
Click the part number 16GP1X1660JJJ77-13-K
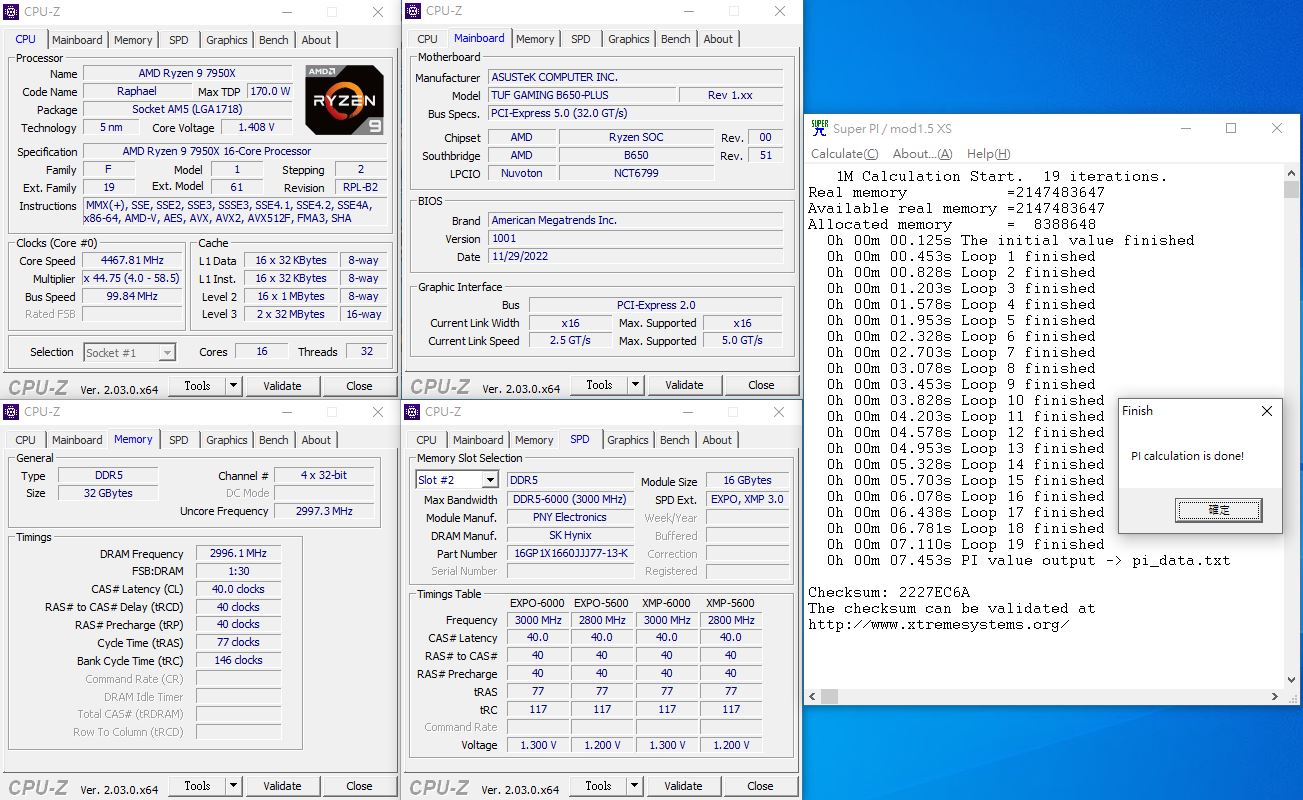click(570, 554)
